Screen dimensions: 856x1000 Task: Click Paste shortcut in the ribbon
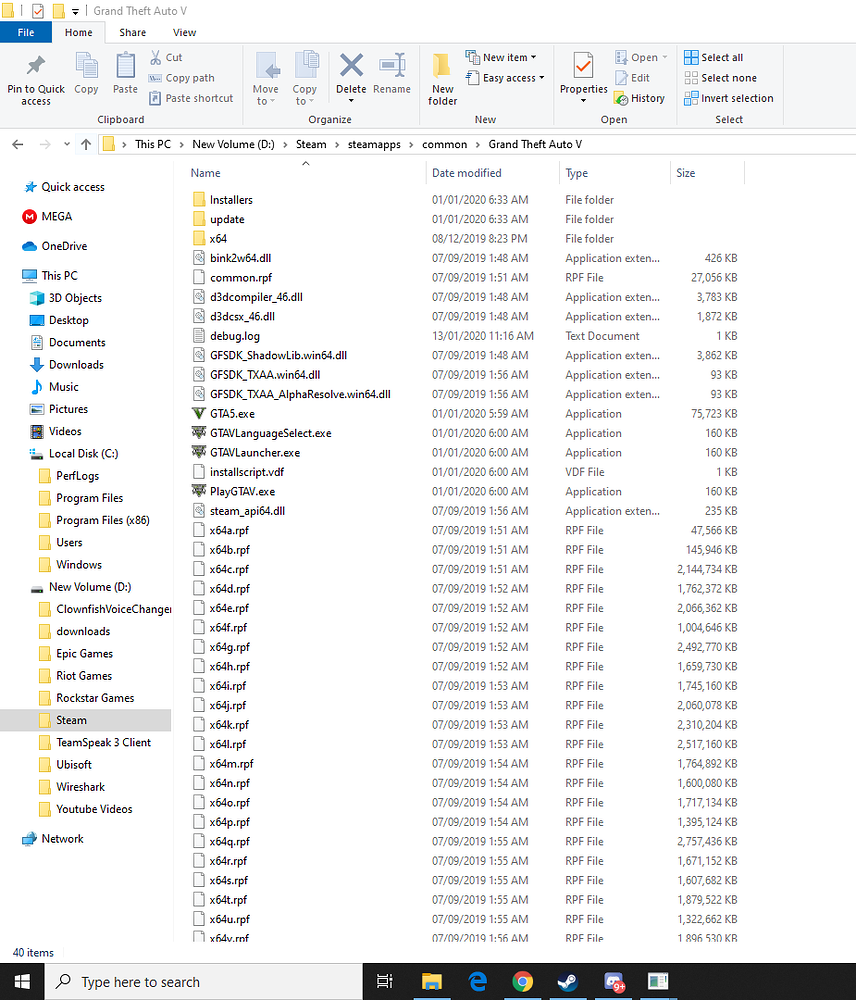pos(191,98)
